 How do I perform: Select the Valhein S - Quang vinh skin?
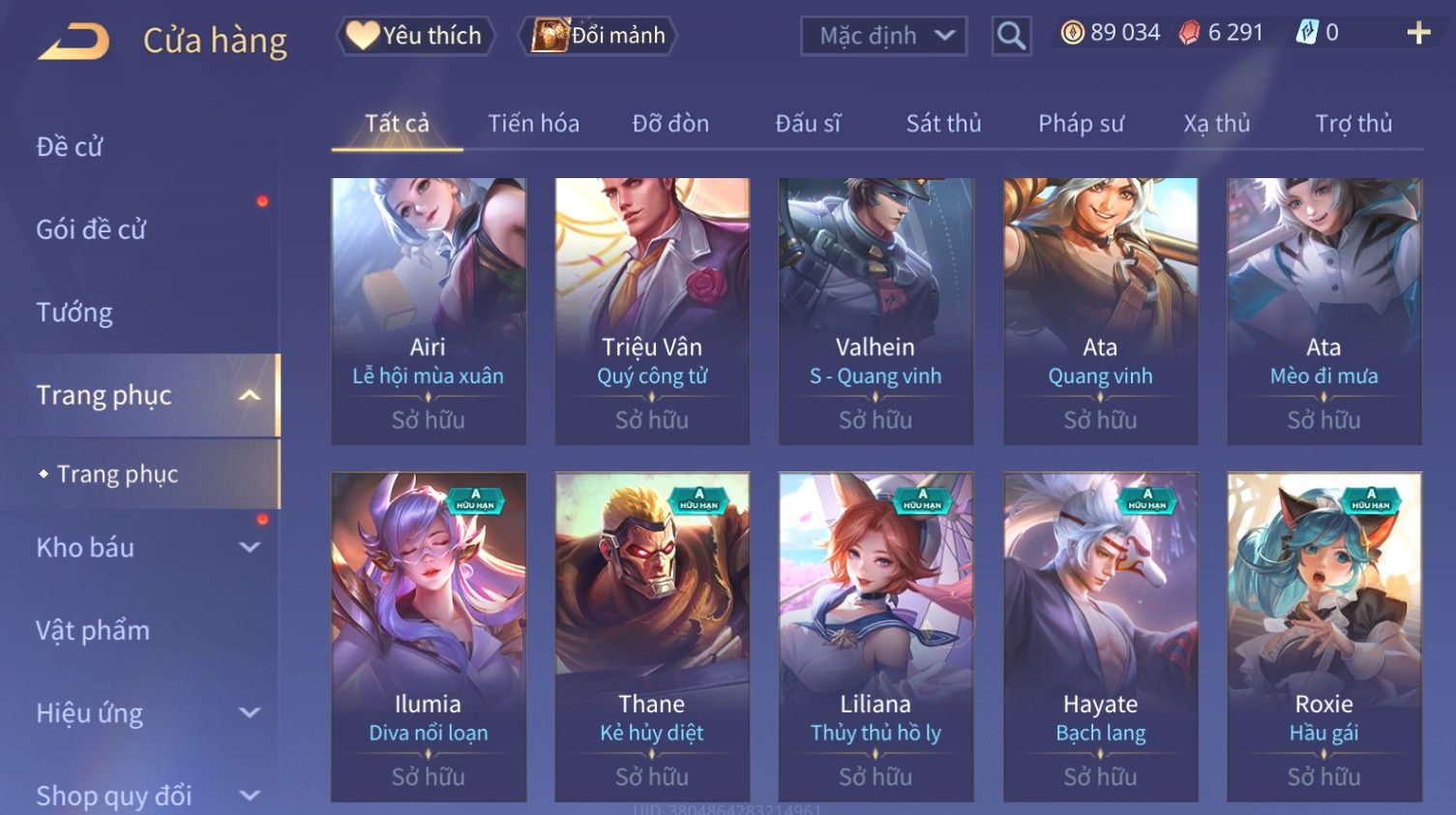point(876,311)
